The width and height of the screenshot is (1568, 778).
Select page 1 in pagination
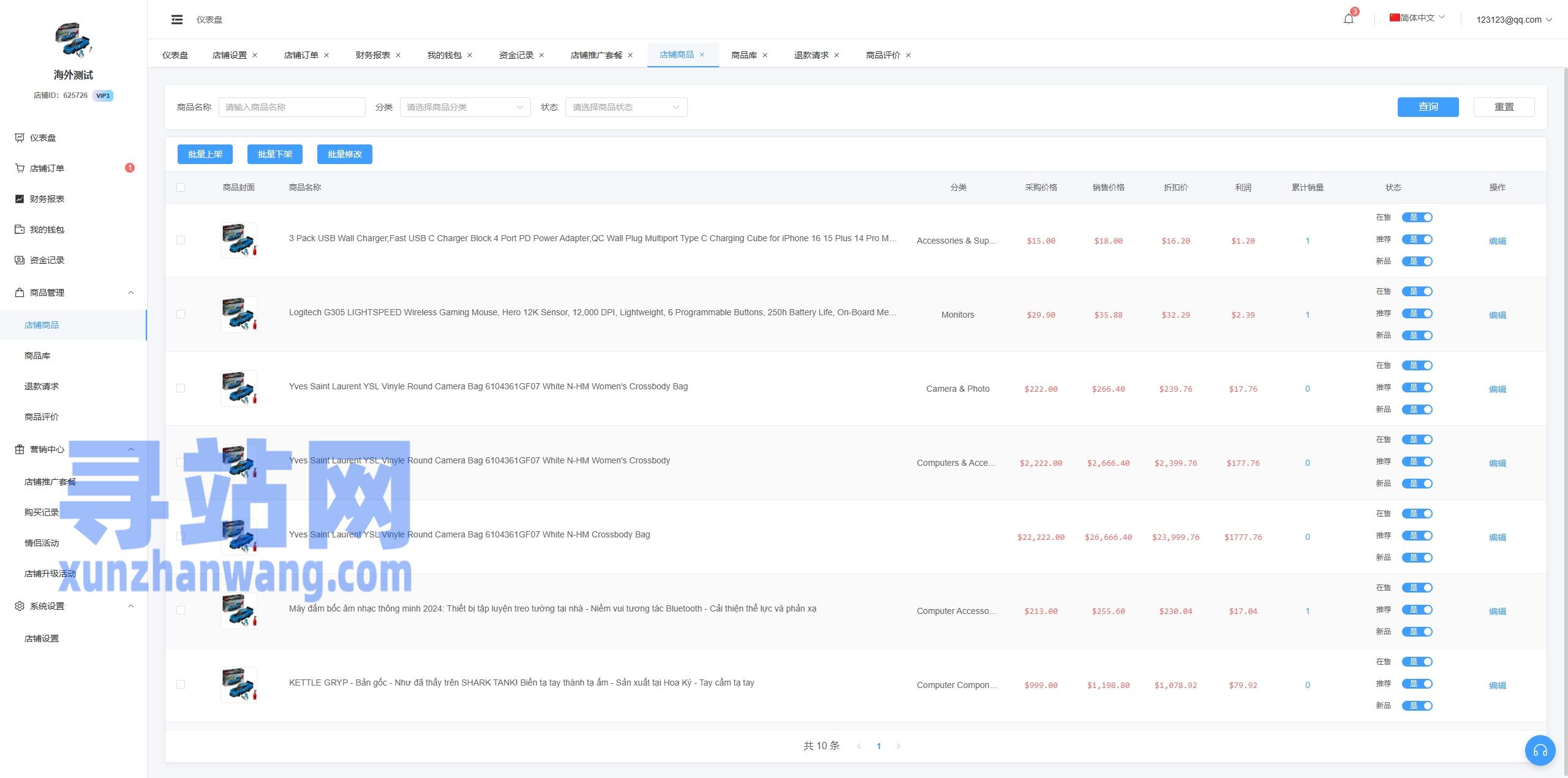[879, 746]
